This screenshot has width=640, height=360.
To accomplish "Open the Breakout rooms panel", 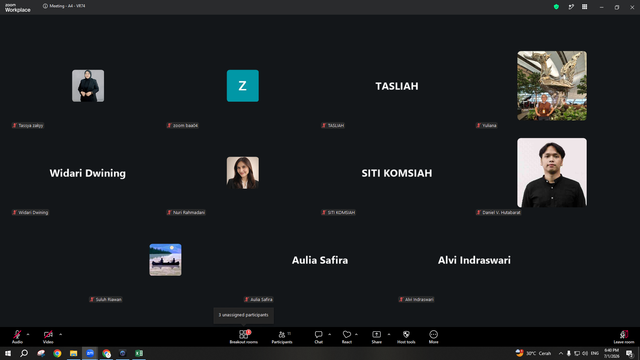I will (x=244, y=337).
